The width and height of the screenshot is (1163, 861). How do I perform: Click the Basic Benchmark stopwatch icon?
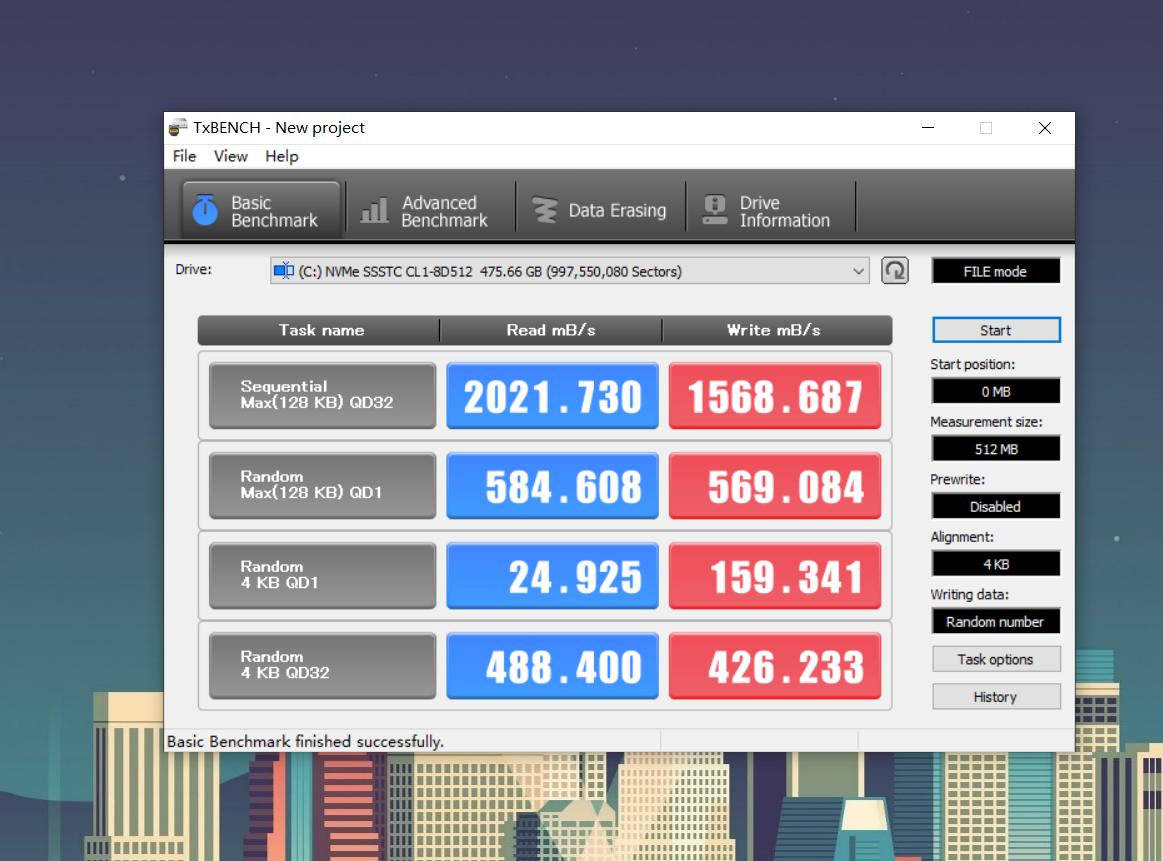[205, 210]
